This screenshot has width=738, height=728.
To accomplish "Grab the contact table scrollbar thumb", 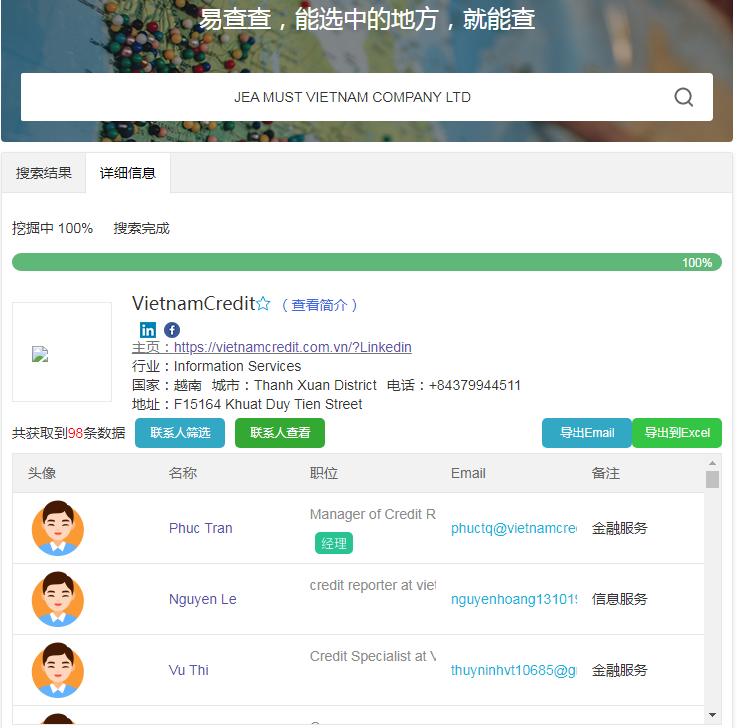I will pyautogui.click(x=712, y=480).
